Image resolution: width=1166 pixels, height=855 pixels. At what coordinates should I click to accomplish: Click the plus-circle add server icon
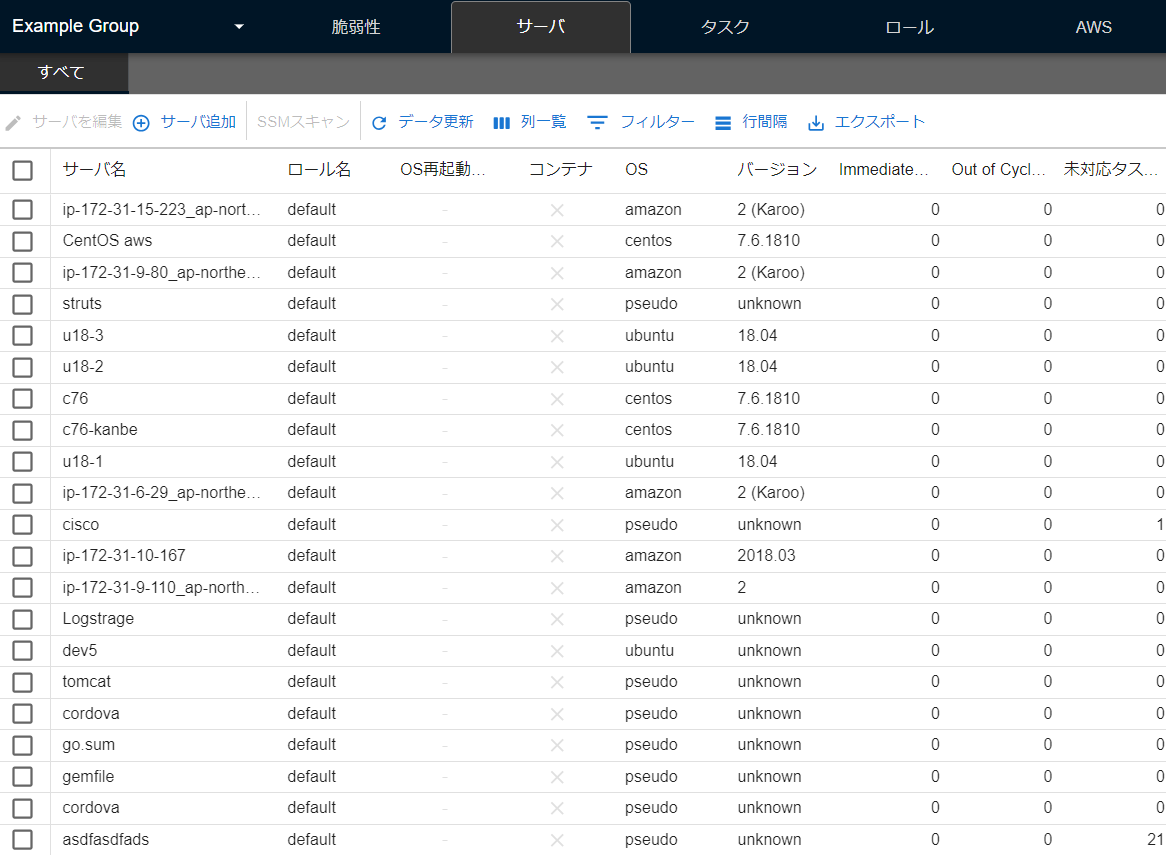[141, 123]
